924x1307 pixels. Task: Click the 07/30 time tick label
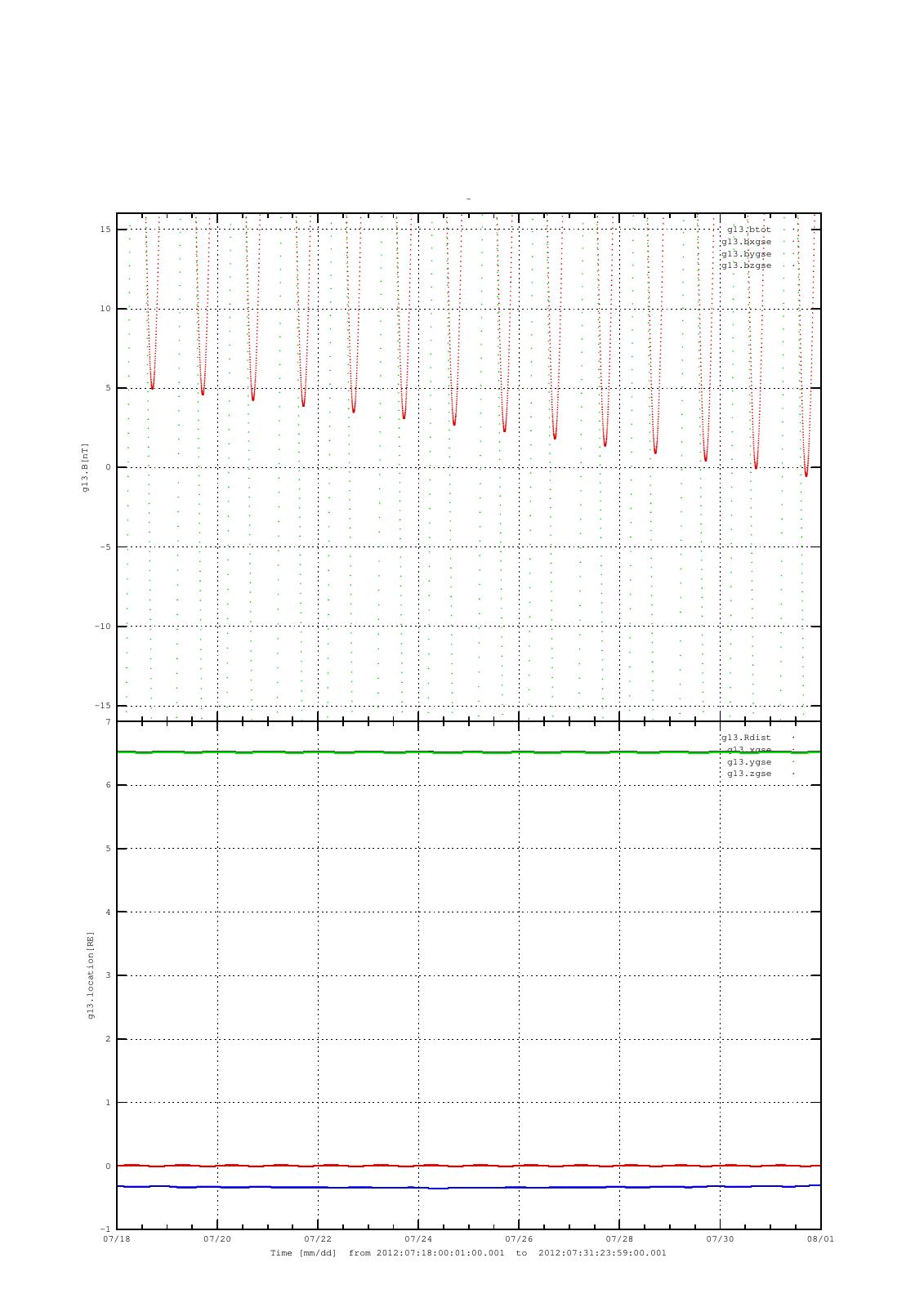tap(720, 1239)
